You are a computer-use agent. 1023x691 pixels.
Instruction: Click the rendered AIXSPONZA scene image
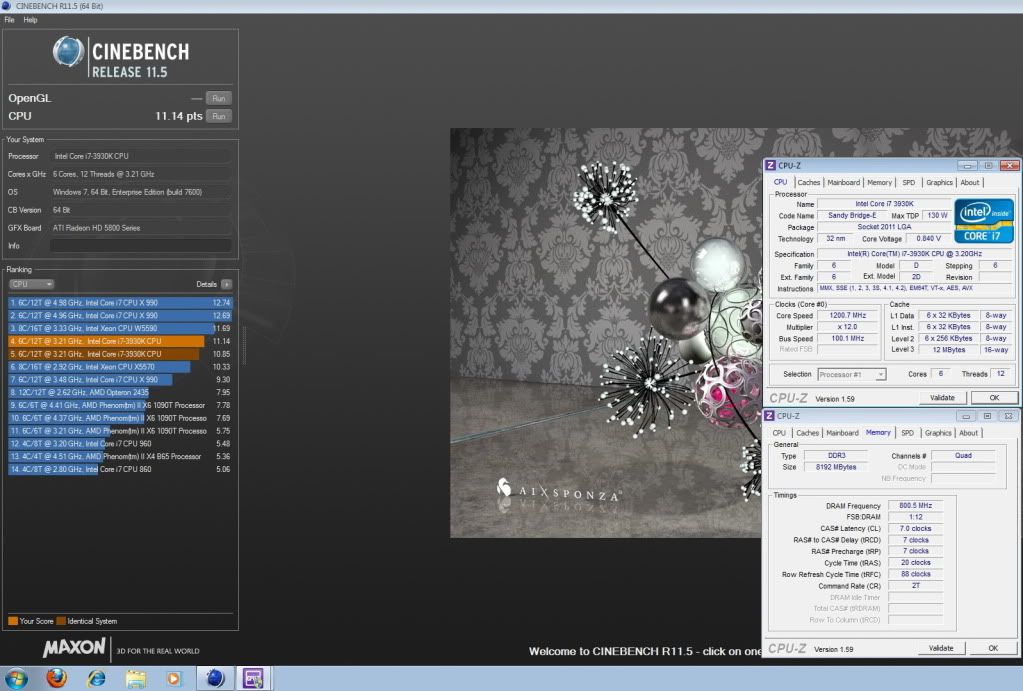tap(605, 333)
